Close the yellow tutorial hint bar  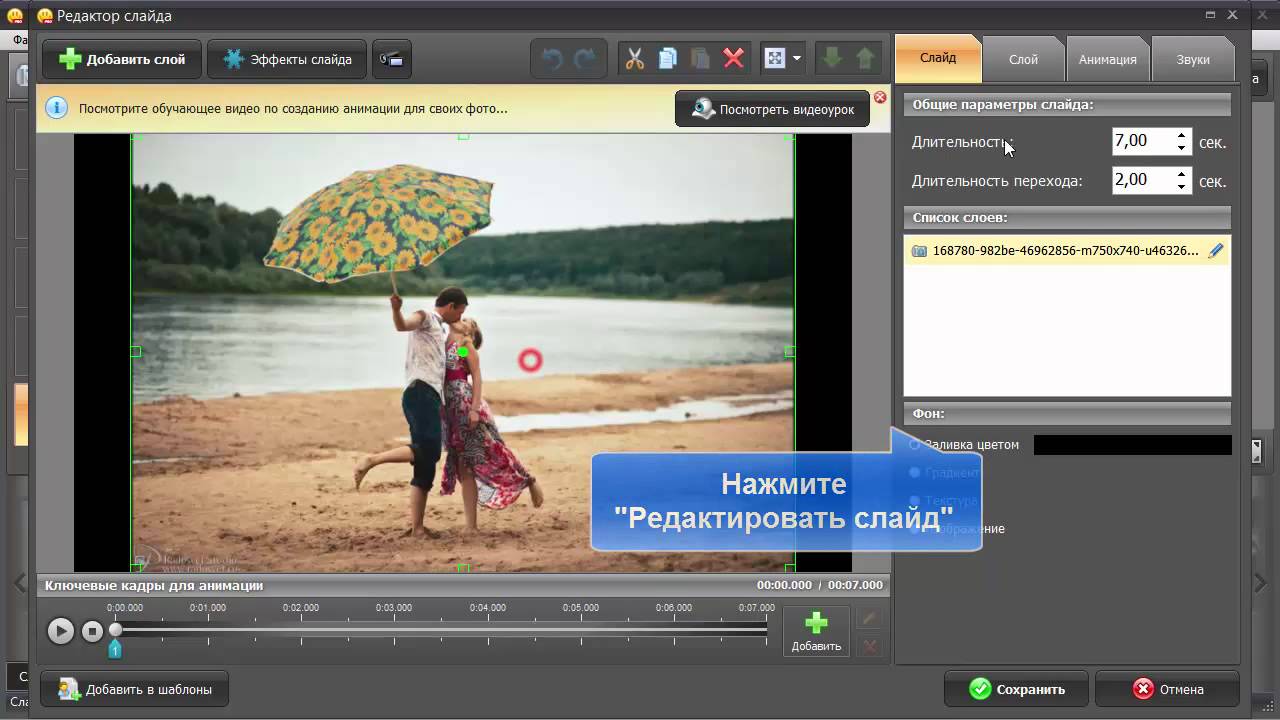coord(880,97)
